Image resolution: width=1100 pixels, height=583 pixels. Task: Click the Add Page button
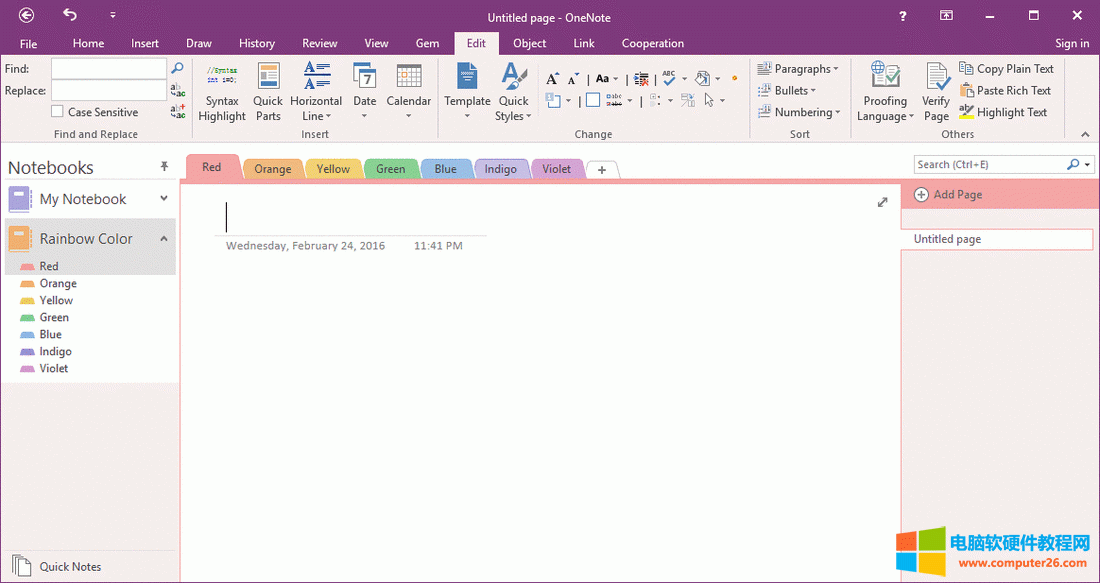click(x=948, y=194)
